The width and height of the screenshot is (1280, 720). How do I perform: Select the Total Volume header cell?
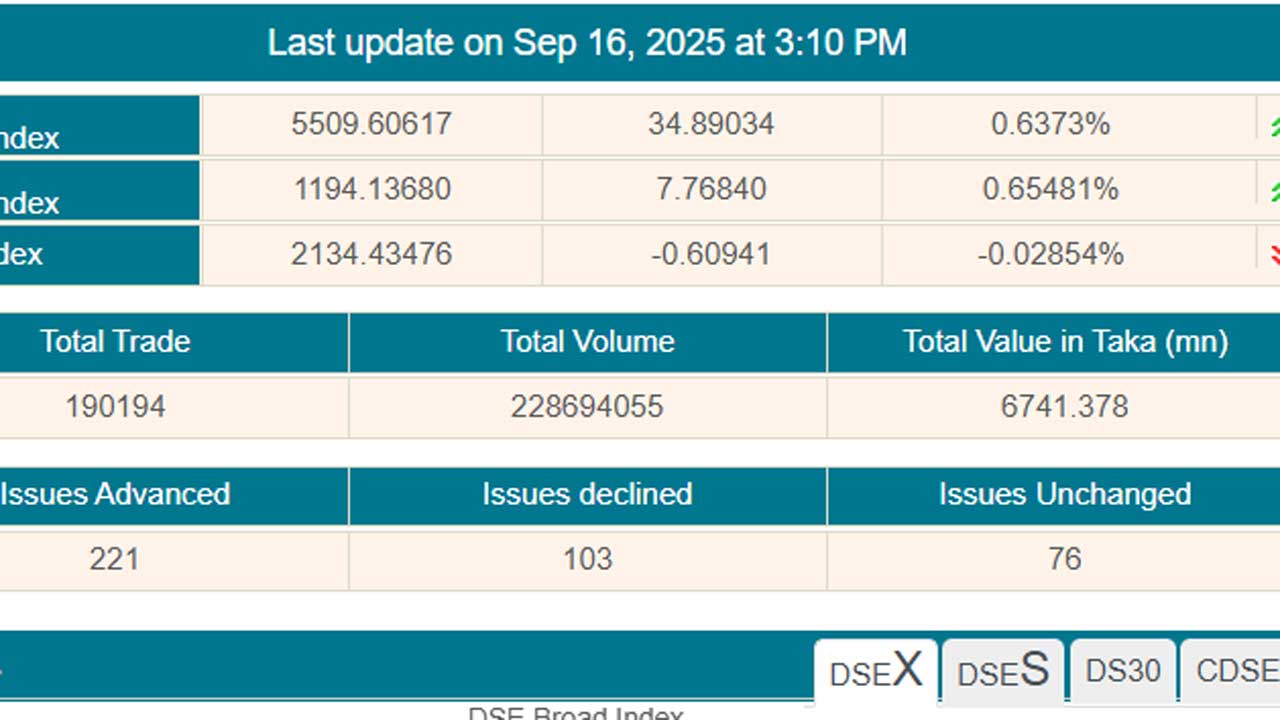tap(587, 342)
